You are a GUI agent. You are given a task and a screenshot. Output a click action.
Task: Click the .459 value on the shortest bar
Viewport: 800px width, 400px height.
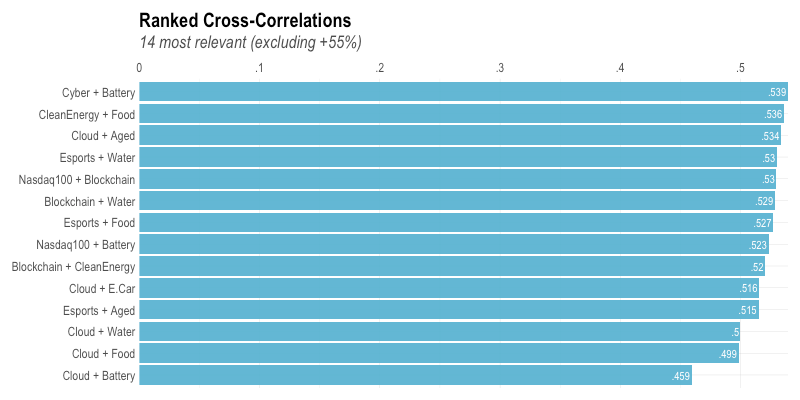(681, 376)
